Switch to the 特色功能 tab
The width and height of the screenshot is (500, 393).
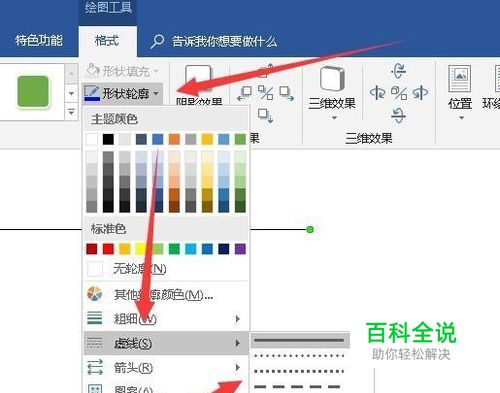[39, 41]
